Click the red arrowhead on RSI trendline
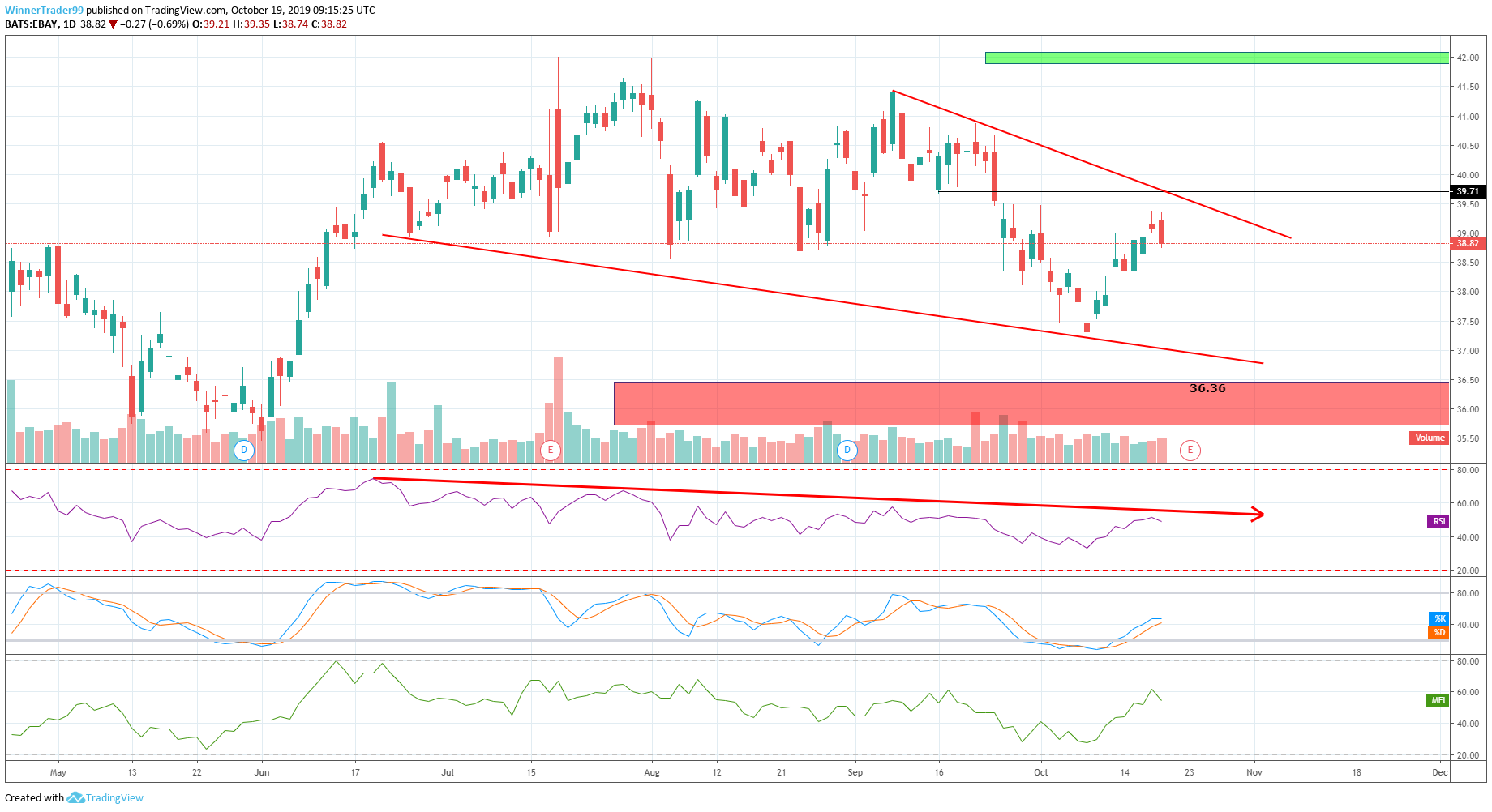This screenshot has width=1492, height=812. (x=1258, y=513)
